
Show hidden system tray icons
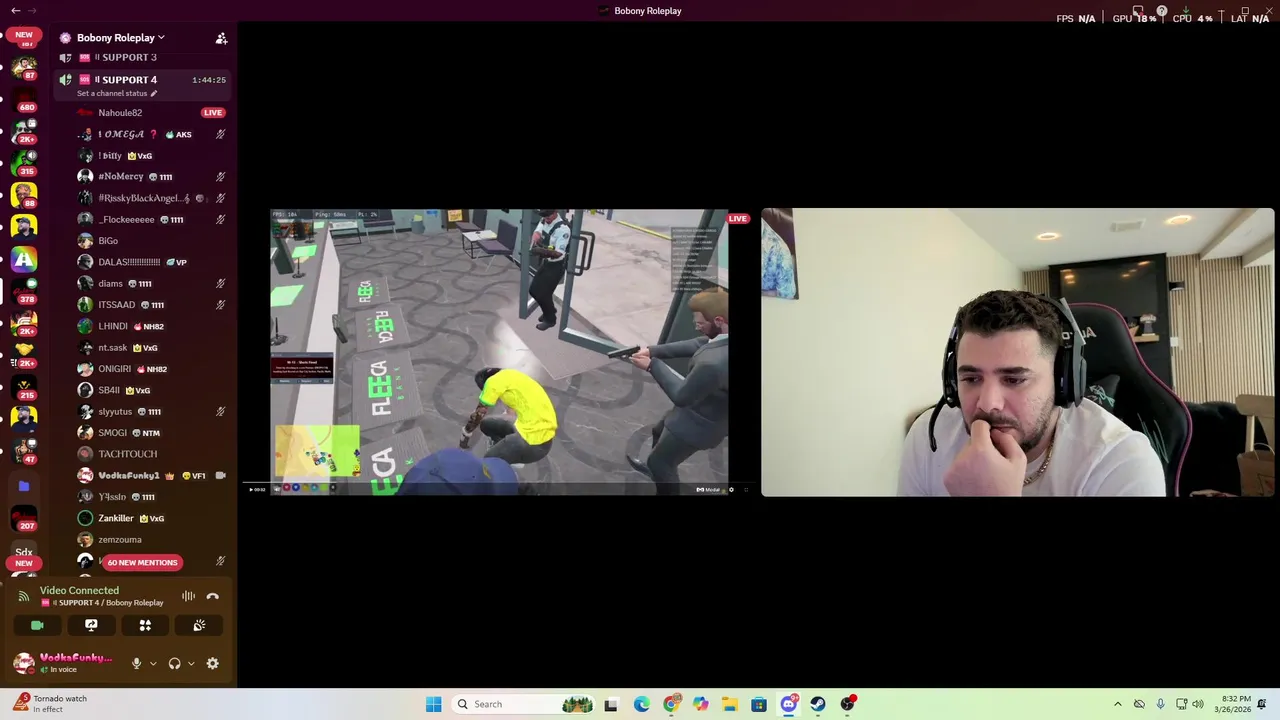tap(1118, 704)
